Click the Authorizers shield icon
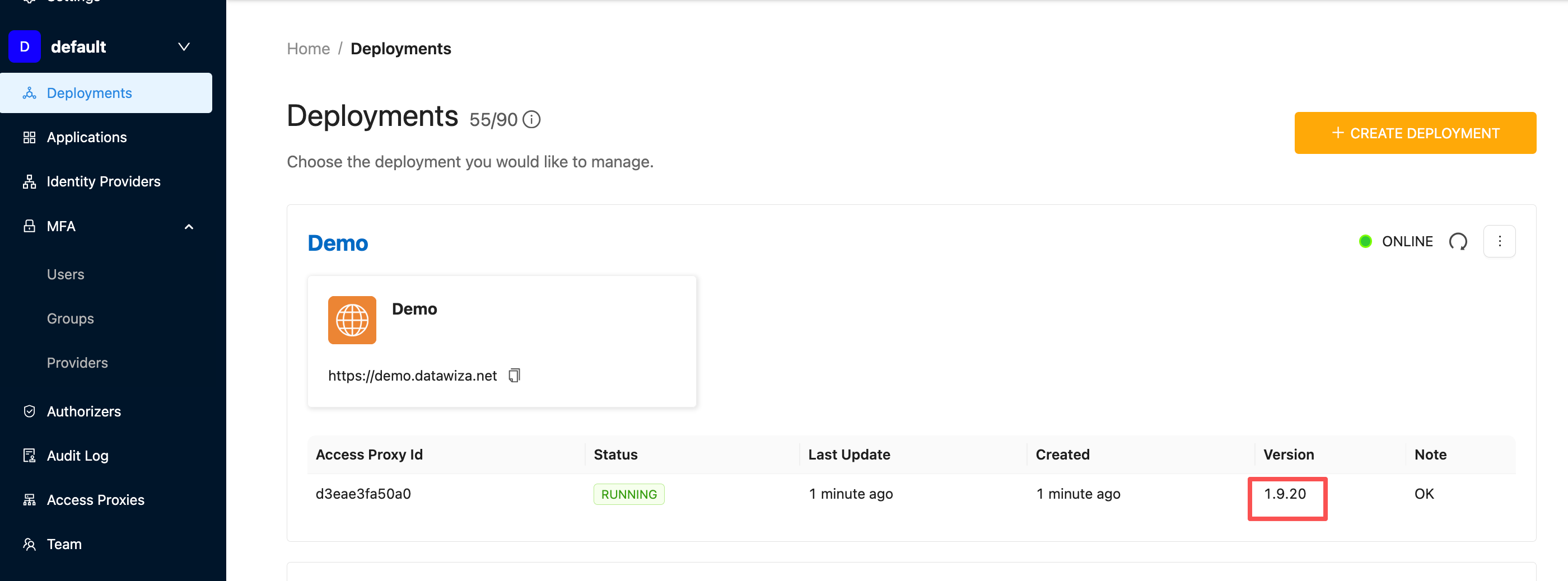Image resolution: width=1568 pixels, height=581 pixels. pyautogui.click(x=29, y=411)
